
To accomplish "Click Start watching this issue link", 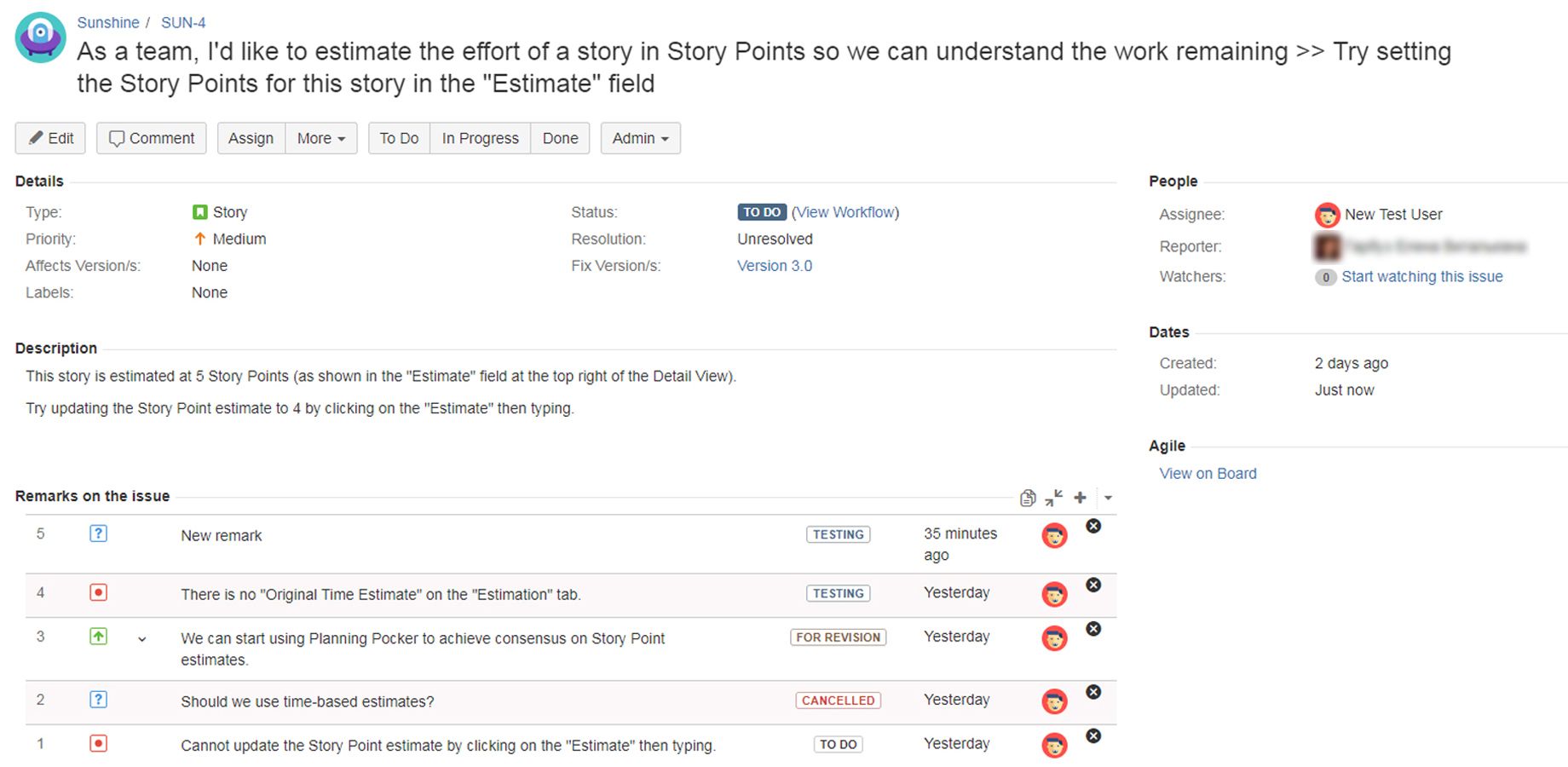I will coord(1422,277).
